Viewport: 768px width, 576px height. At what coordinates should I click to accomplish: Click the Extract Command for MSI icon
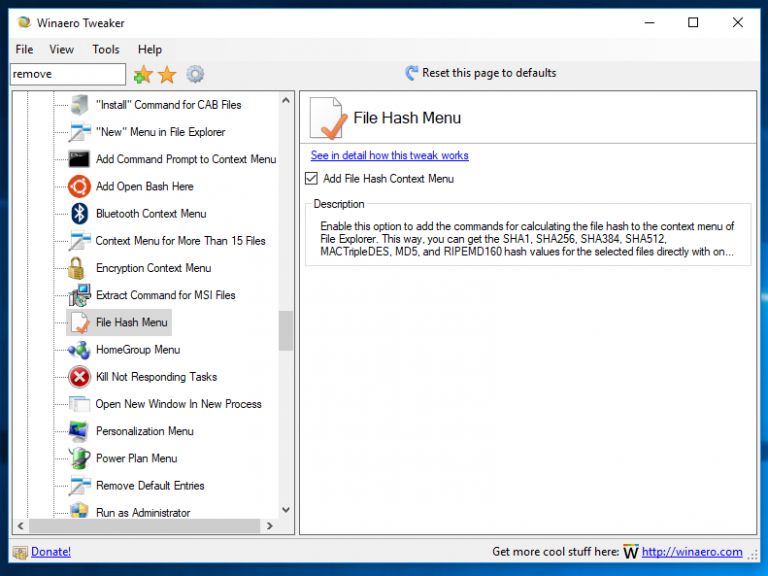pos(79,295)
